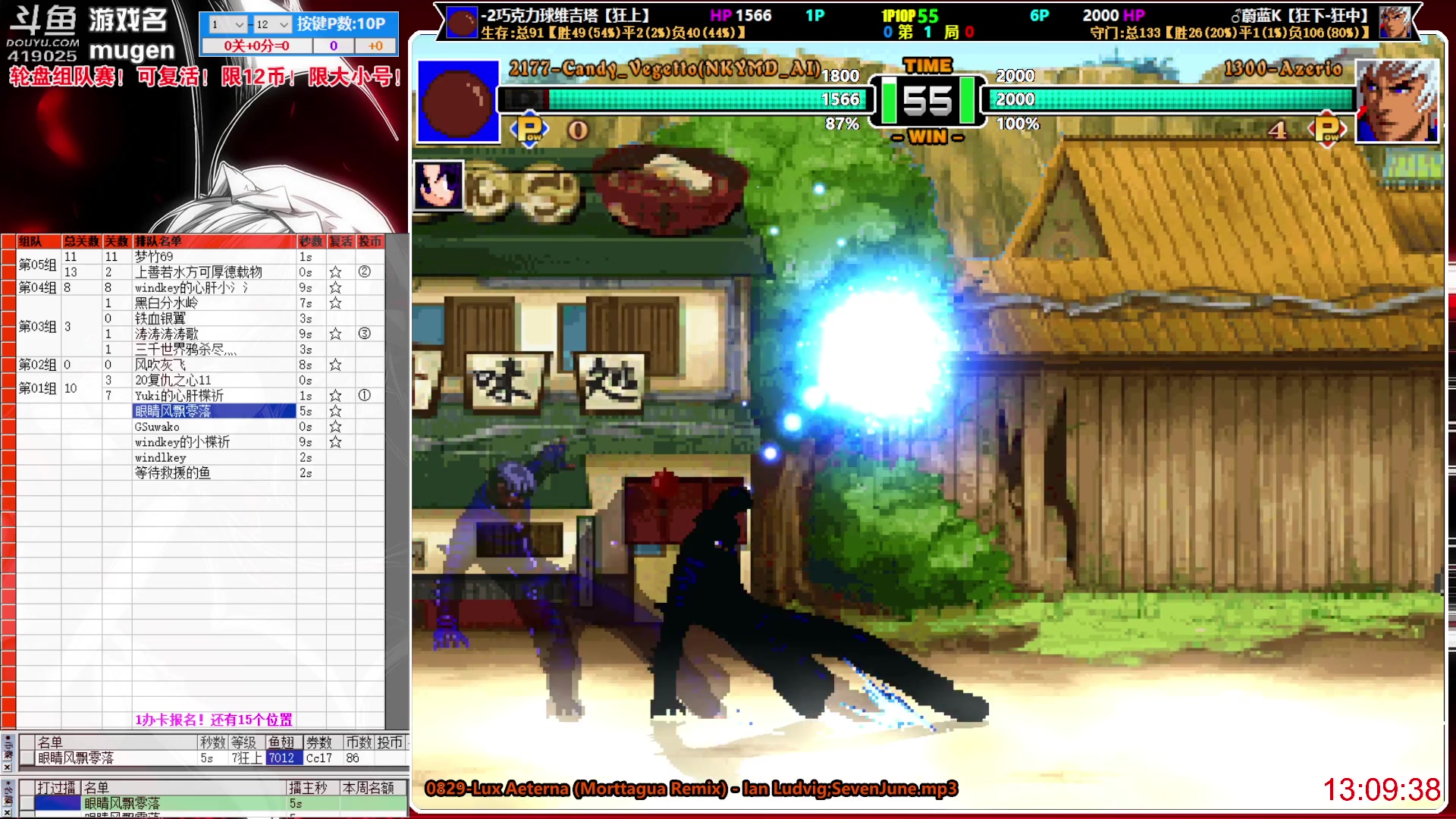
Task: Click the circled 3 coin marker
Action: coord(365,334)
